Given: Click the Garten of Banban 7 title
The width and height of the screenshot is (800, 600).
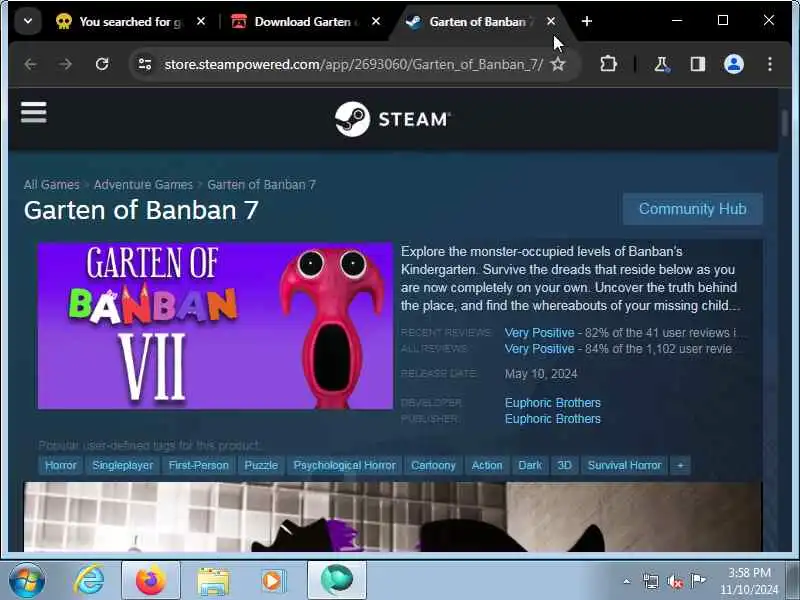Looking at the screenshot, I should [141, 210].
